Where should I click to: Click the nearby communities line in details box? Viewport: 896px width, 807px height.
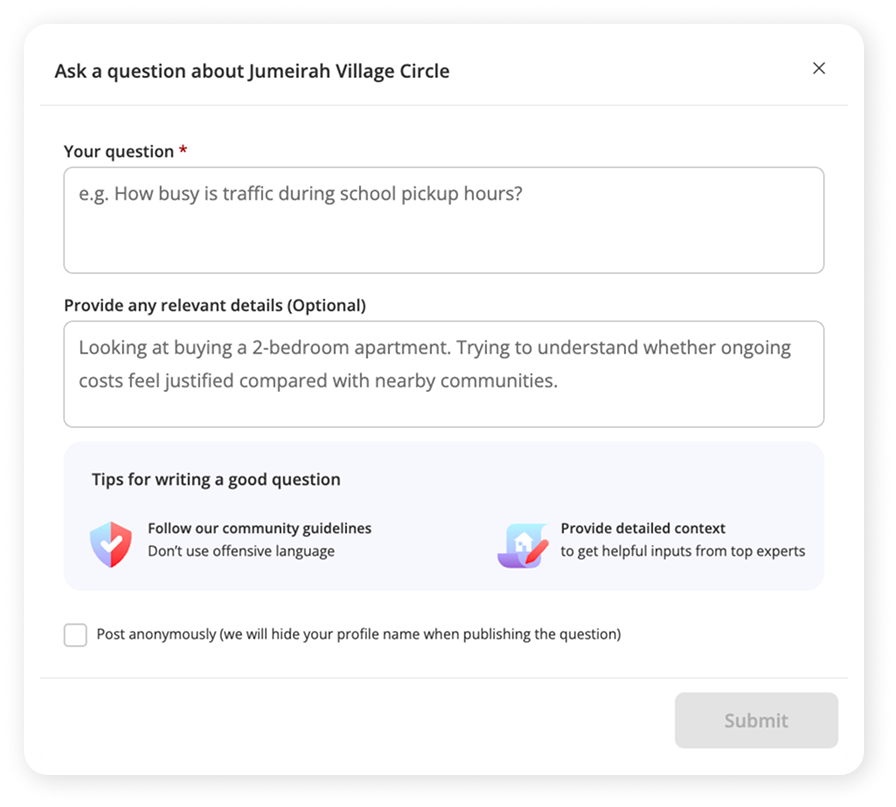click(318, 380)
